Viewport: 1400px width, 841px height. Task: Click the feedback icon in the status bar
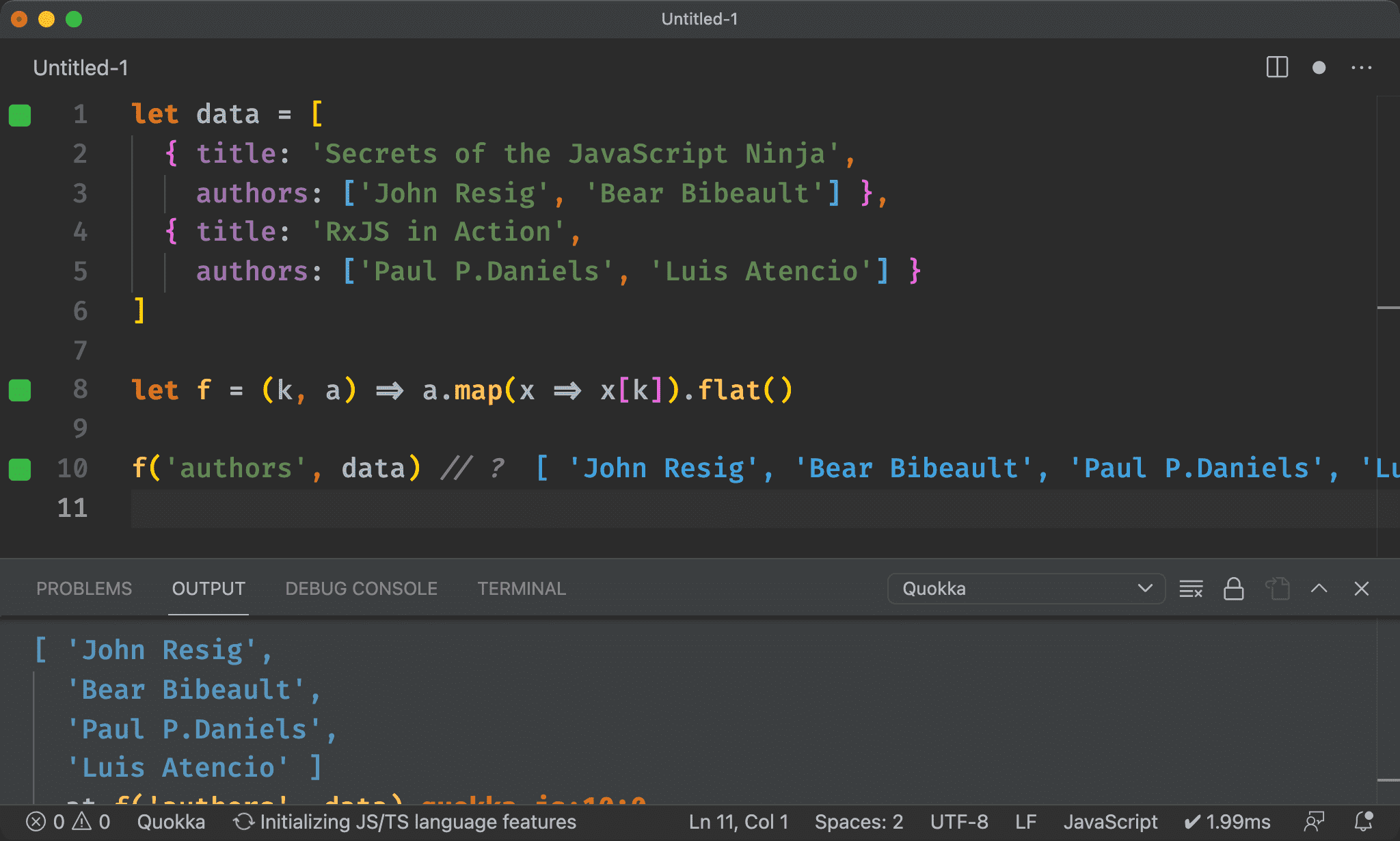pos(1314,822)
